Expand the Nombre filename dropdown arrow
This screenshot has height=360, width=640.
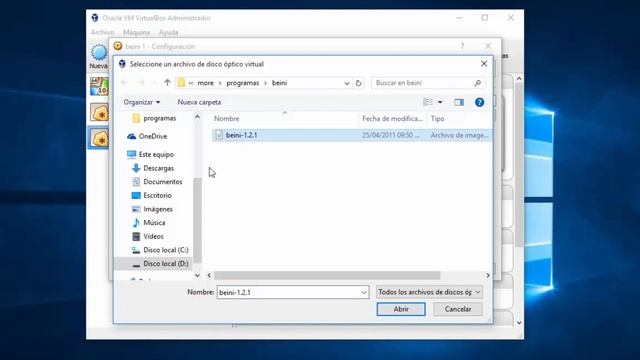coord(364,292)
